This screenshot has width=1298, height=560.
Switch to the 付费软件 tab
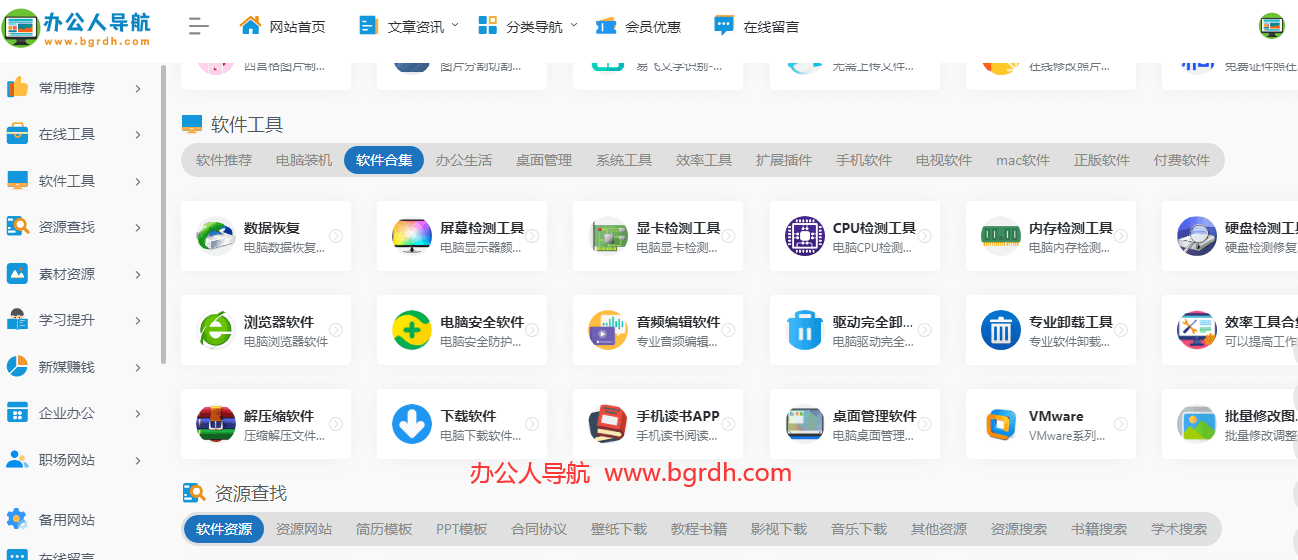[x=1182, y=160]
